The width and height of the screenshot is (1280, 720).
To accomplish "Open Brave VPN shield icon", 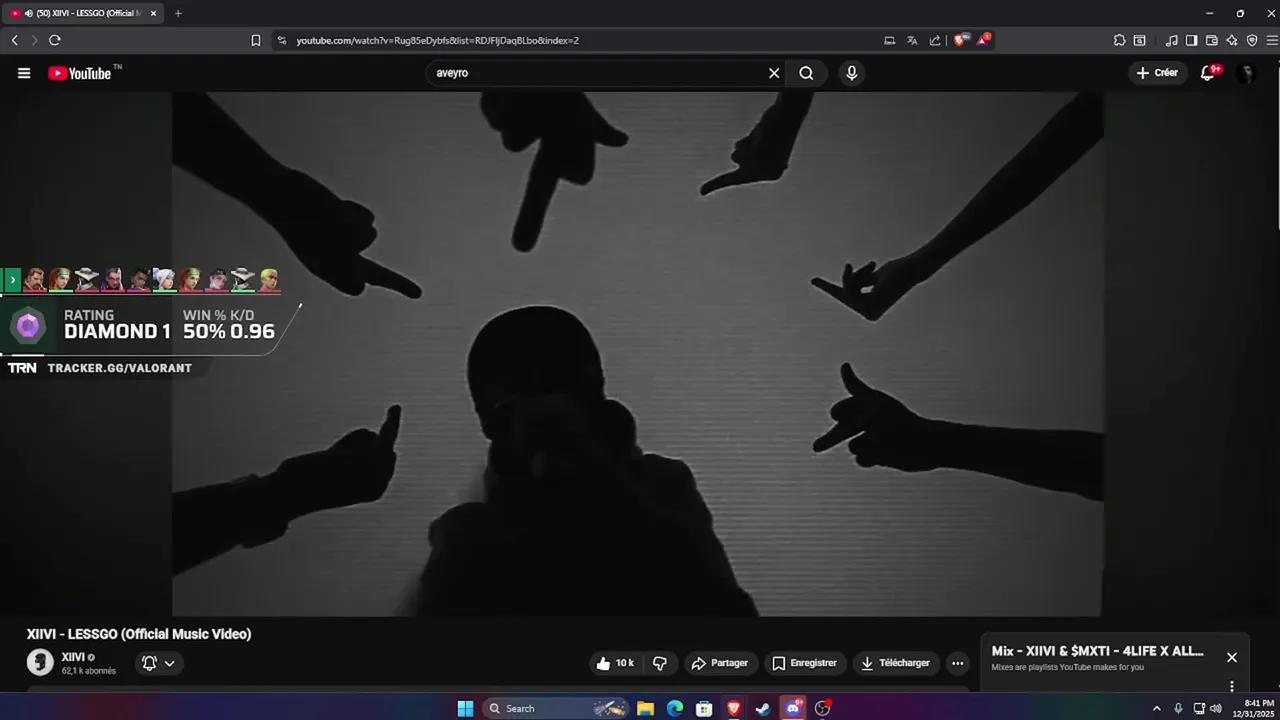I will point(1251,40).
